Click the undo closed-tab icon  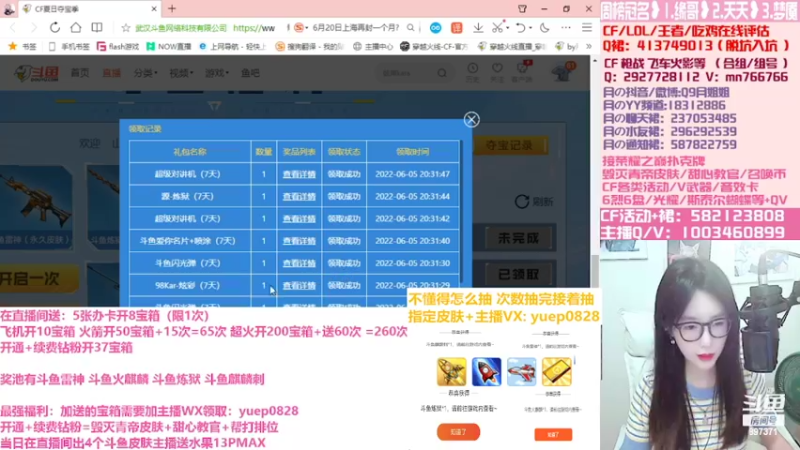[520, 28]
